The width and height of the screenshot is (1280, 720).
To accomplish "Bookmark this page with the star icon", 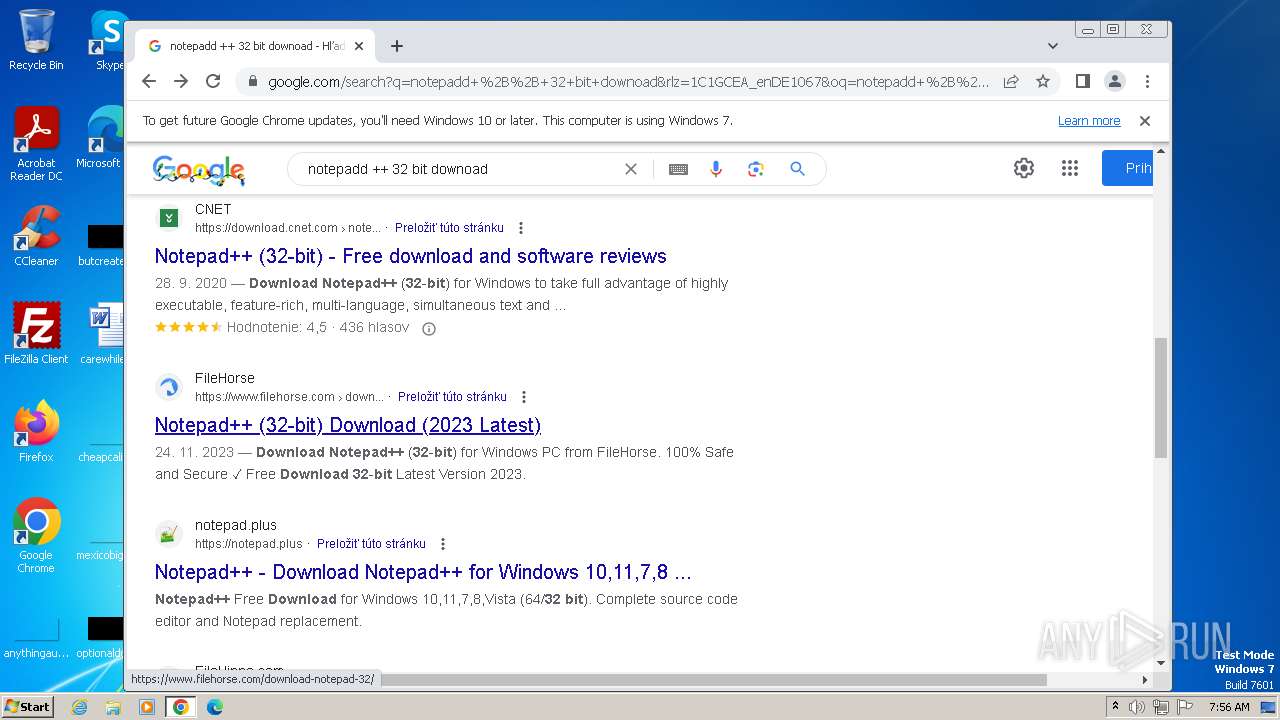I will point(1043,81).
